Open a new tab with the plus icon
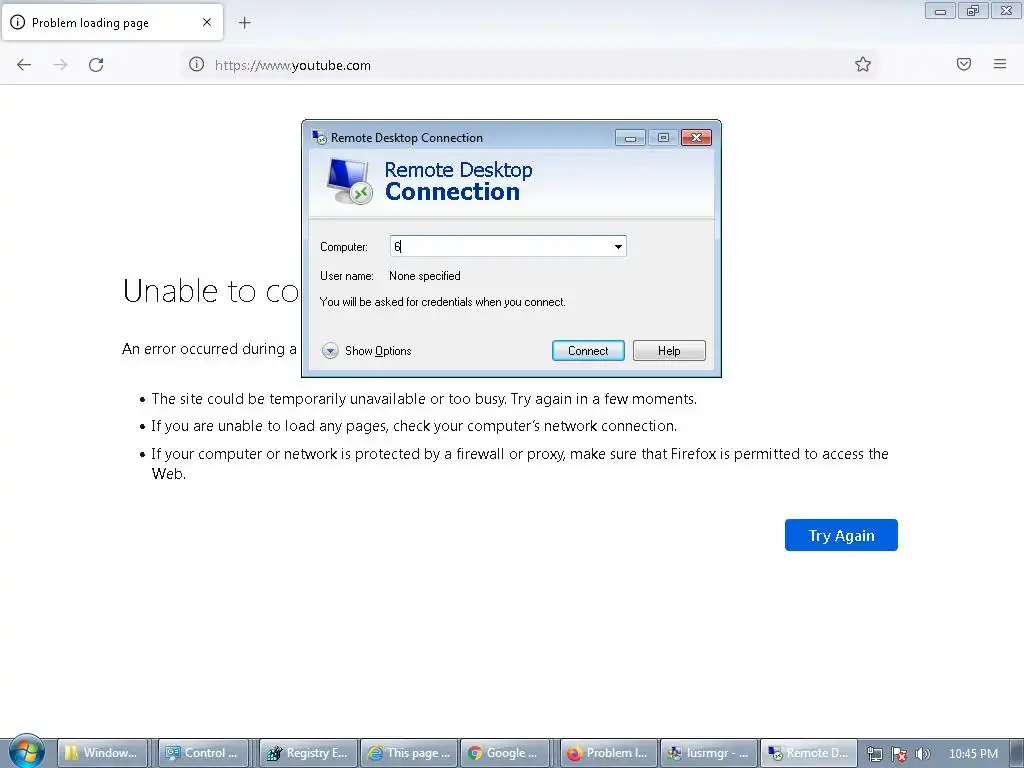Image resolution: width=1024 pixels, height=768 pixels. [244, 23]
